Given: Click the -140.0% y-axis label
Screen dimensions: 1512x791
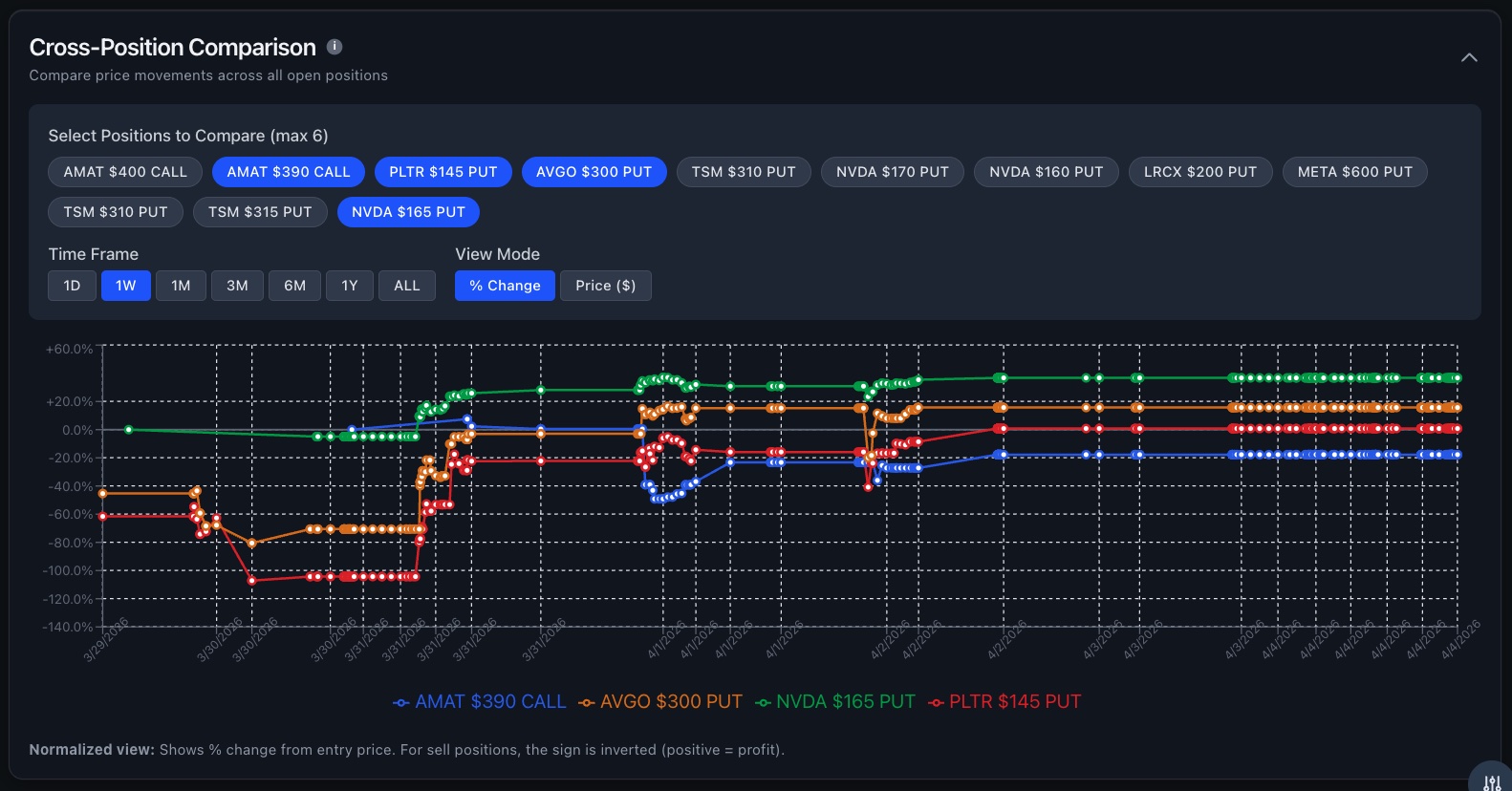Looking at the screenshot, I should 67,628.
